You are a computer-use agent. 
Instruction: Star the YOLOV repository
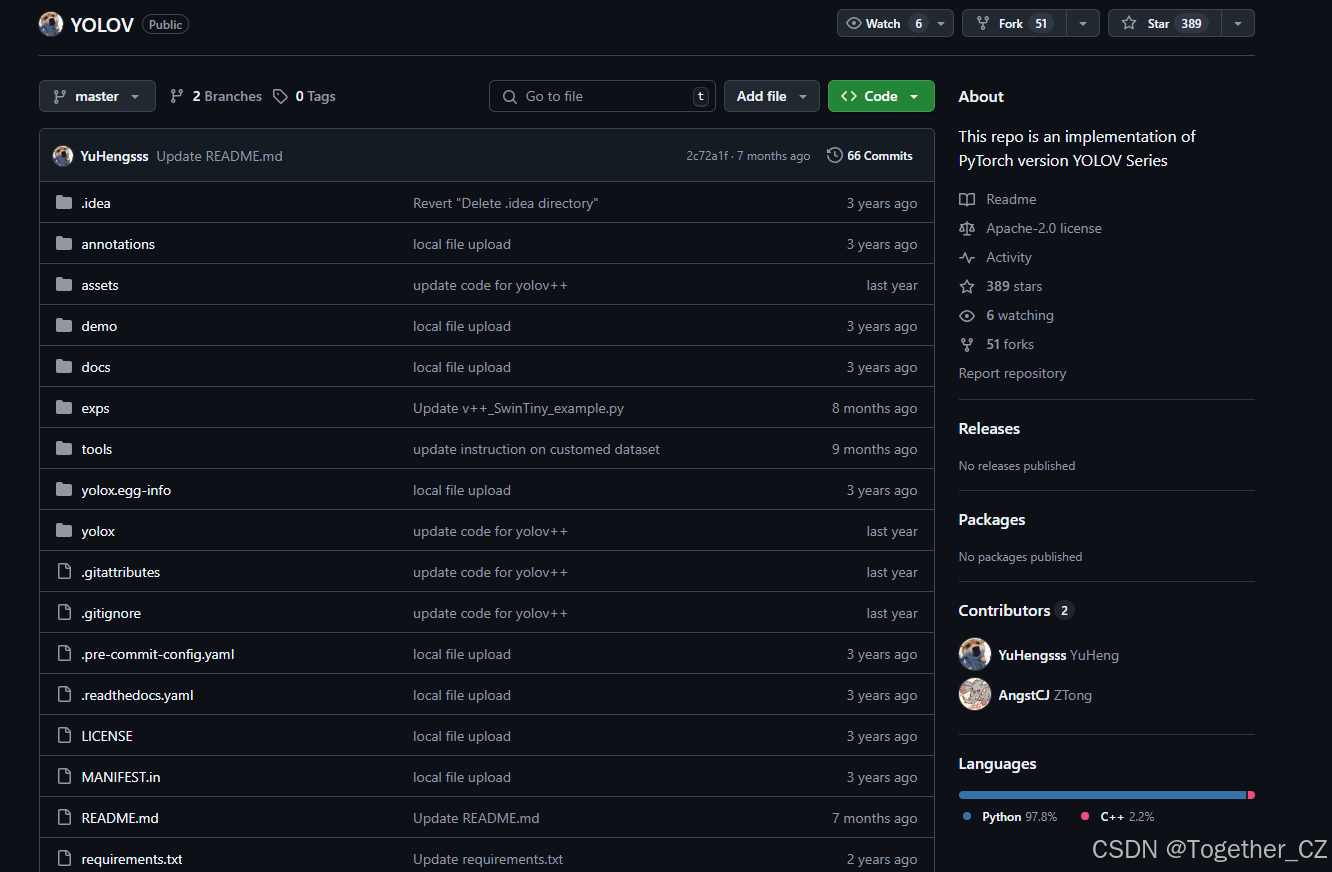pyautogui.click(x=1164, y=23)
